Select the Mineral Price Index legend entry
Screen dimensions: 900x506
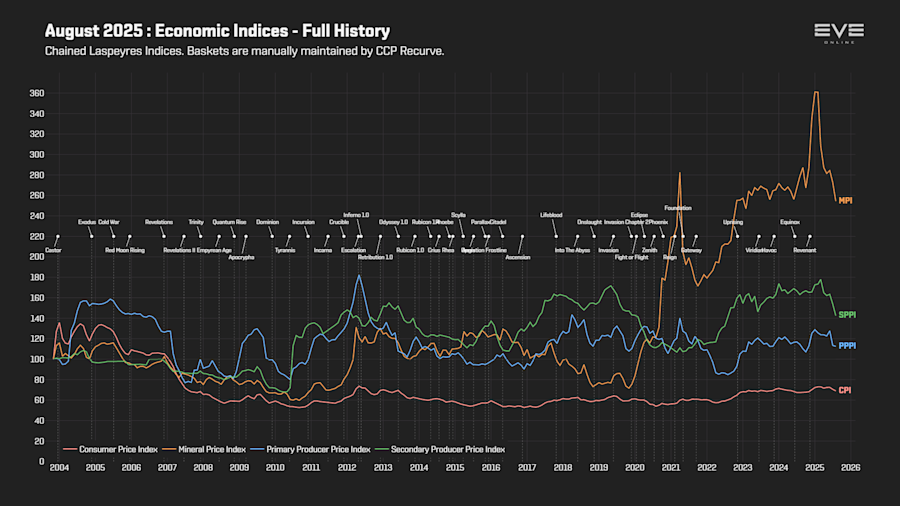pyautogui.click(x=204, y=450)
